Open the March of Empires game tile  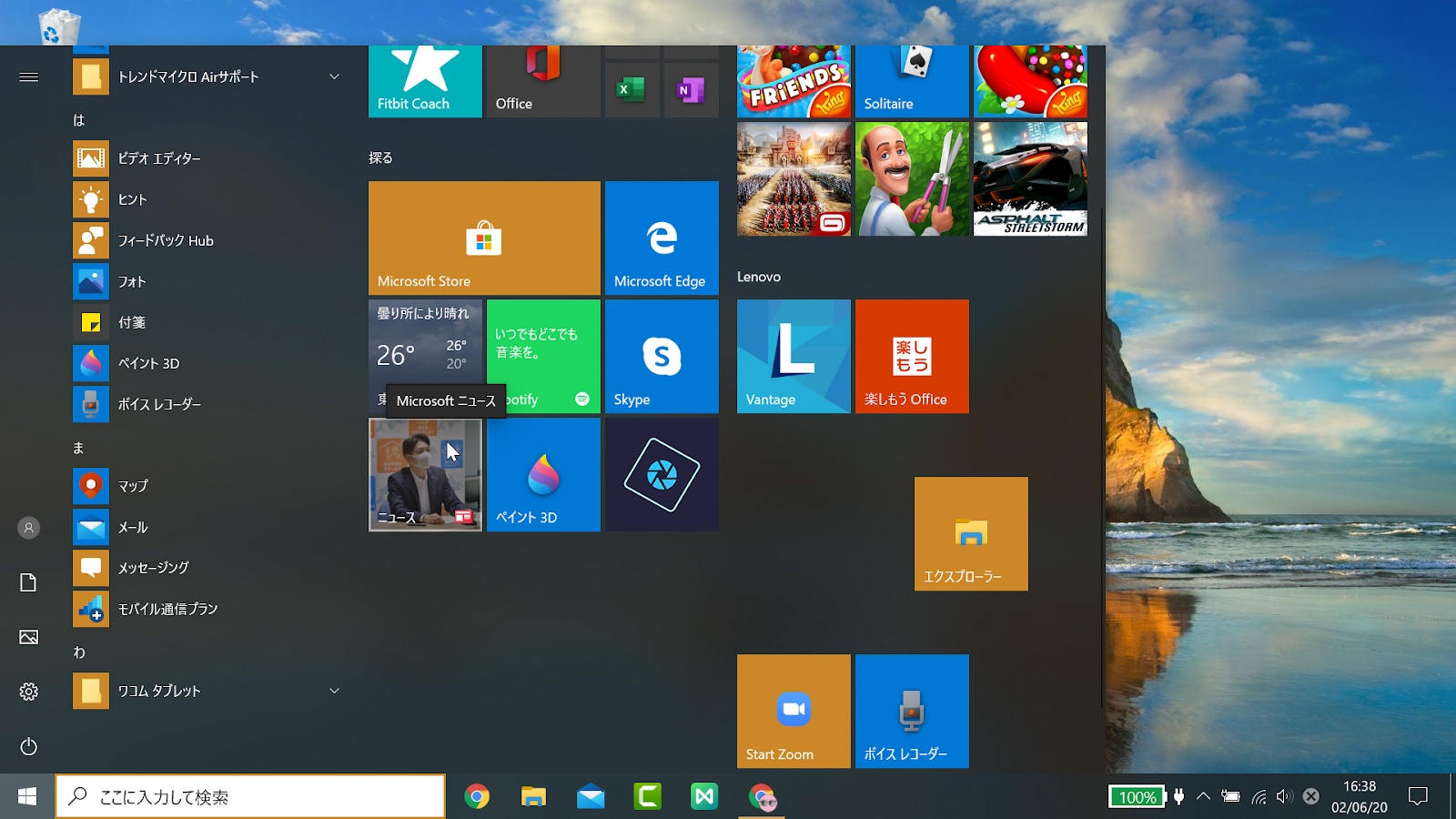(794, 179)
